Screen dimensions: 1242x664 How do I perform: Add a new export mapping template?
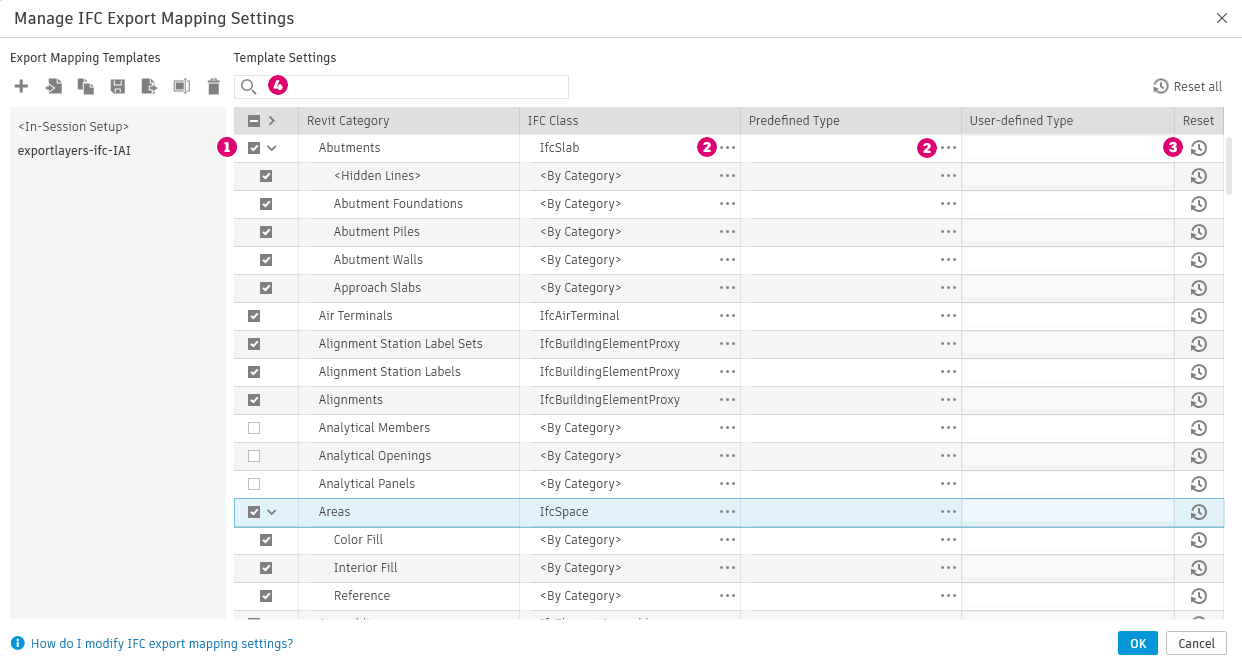tap(21, 87)
